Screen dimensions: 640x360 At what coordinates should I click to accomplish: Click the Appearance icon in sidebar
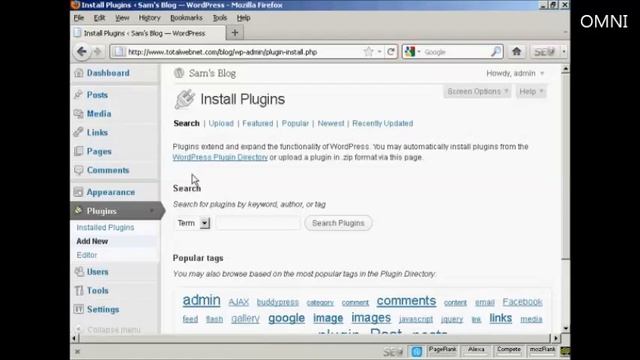tap(79, 192)
